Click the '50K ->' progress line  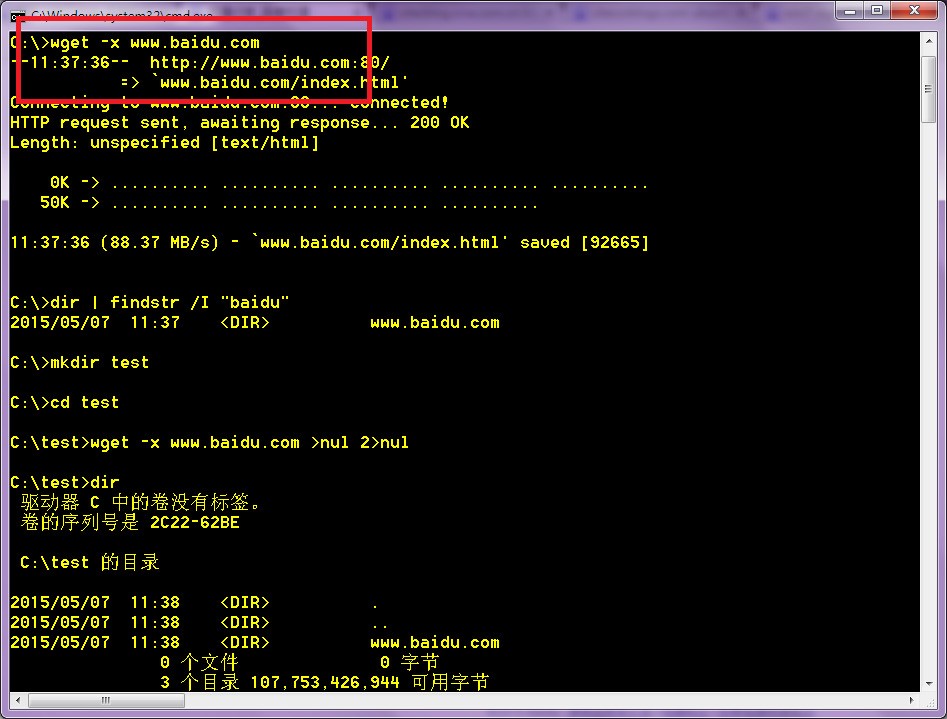(289, 203)
